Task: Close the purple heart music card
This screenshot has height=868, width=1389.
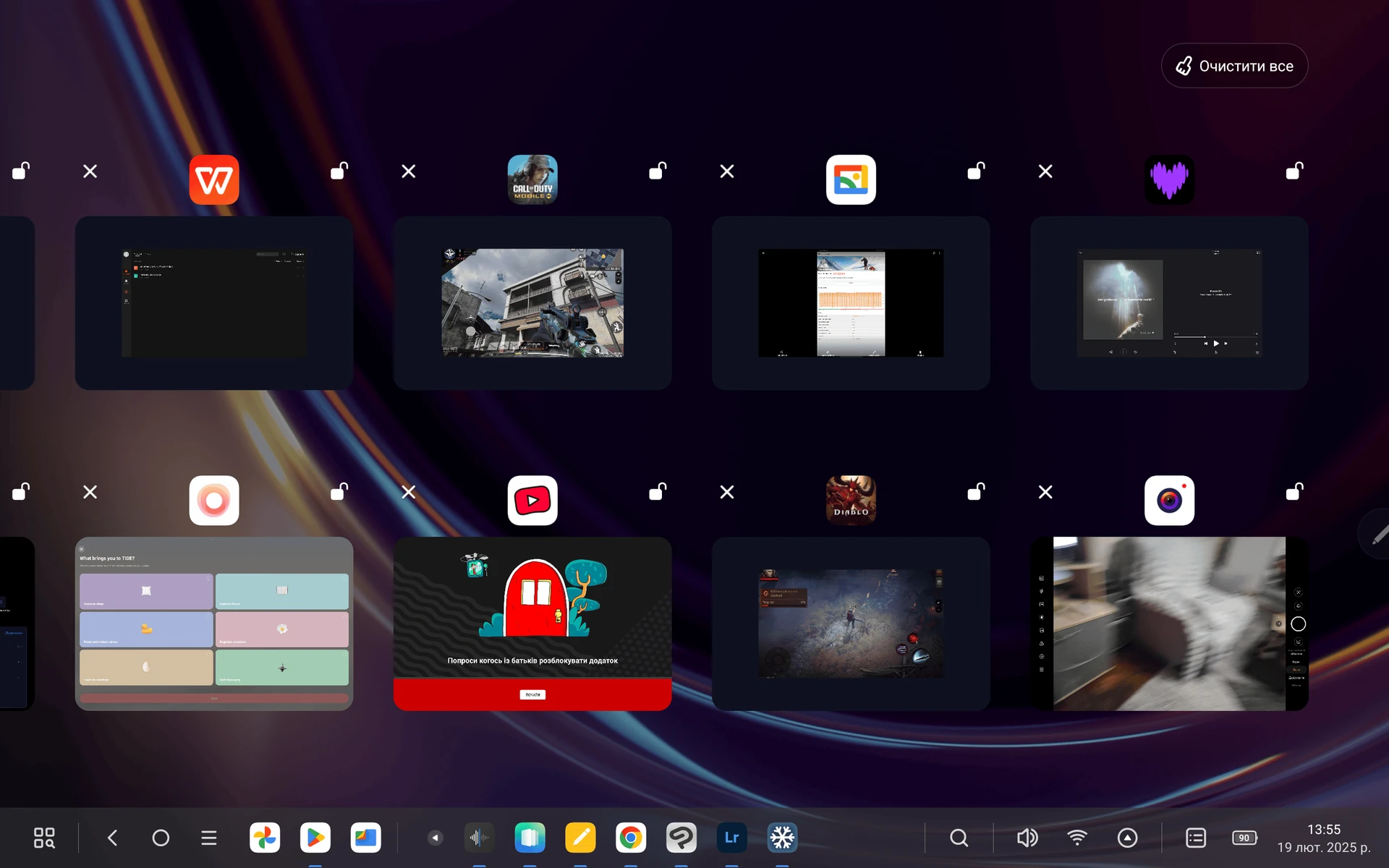Action: (1045, 171)
